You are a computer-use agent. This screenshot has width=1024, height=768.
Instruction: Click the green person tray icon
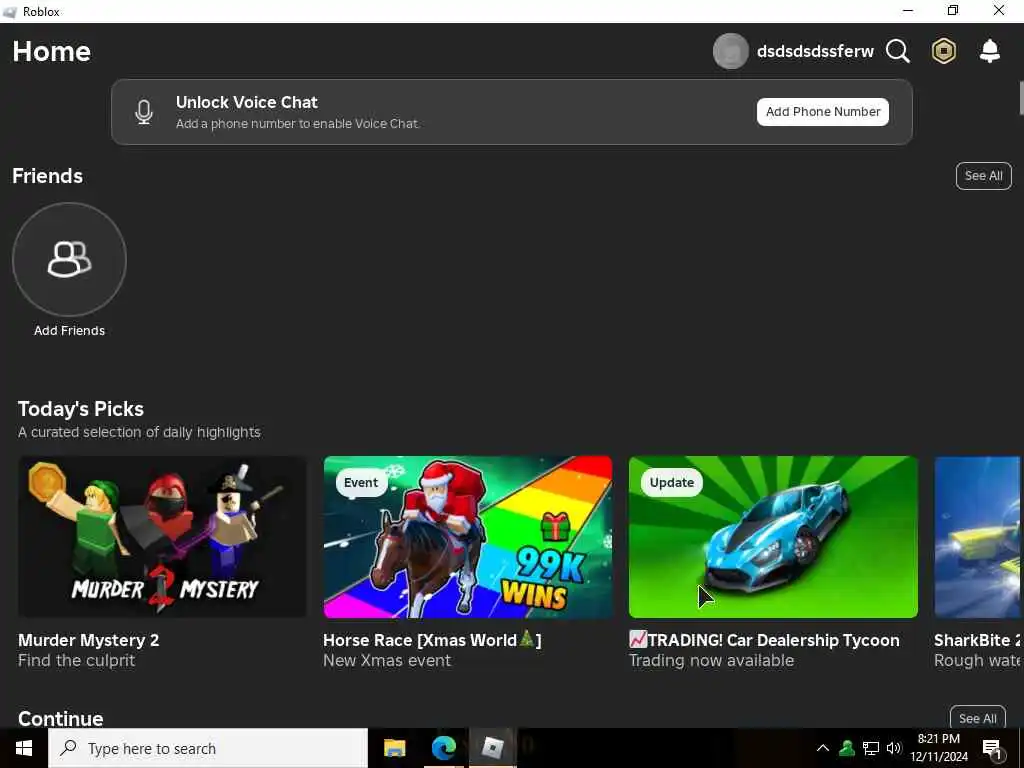(x=847, y=748)
